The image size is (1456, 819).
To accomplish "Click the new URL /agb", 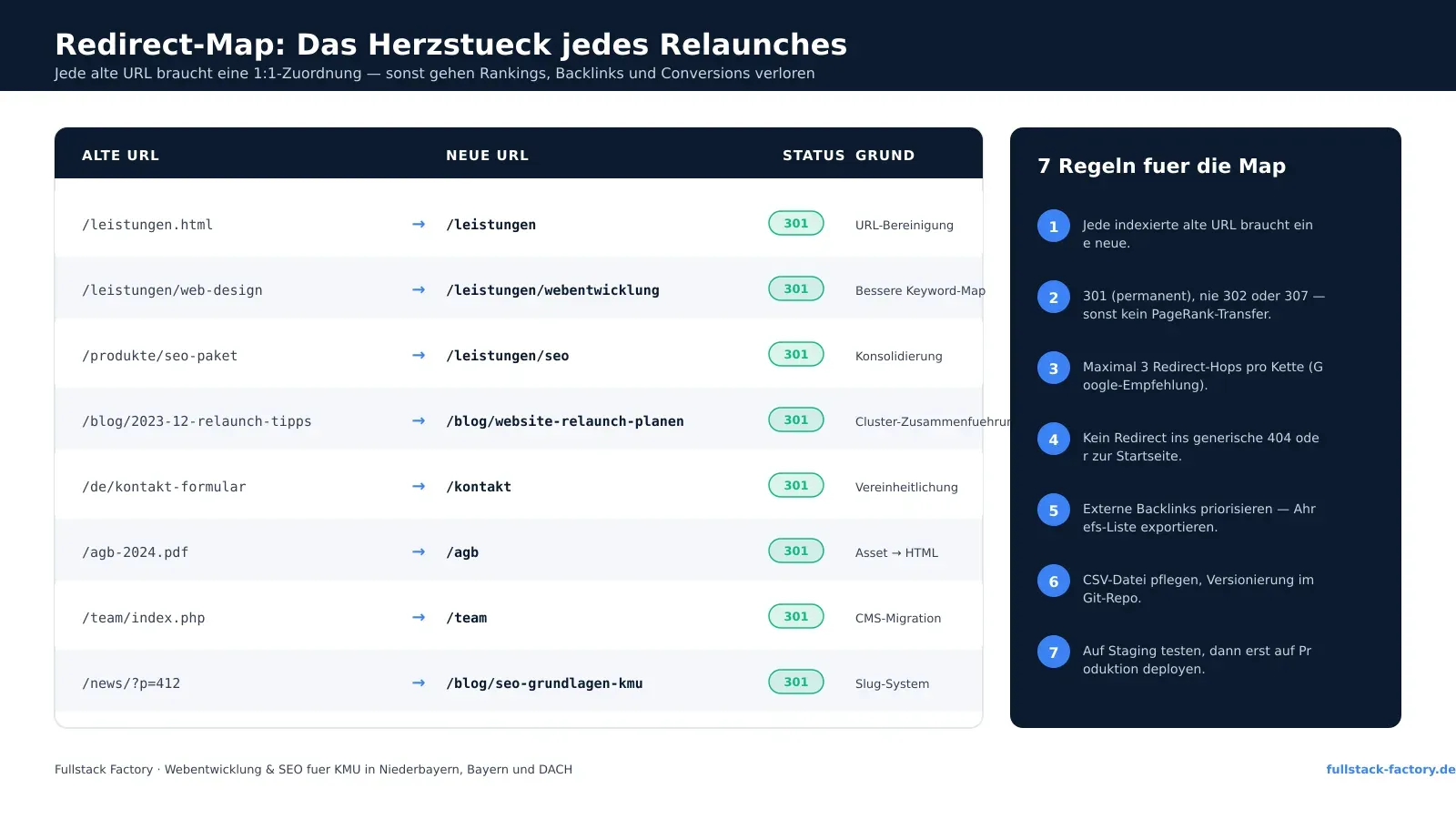I will 462,552.
